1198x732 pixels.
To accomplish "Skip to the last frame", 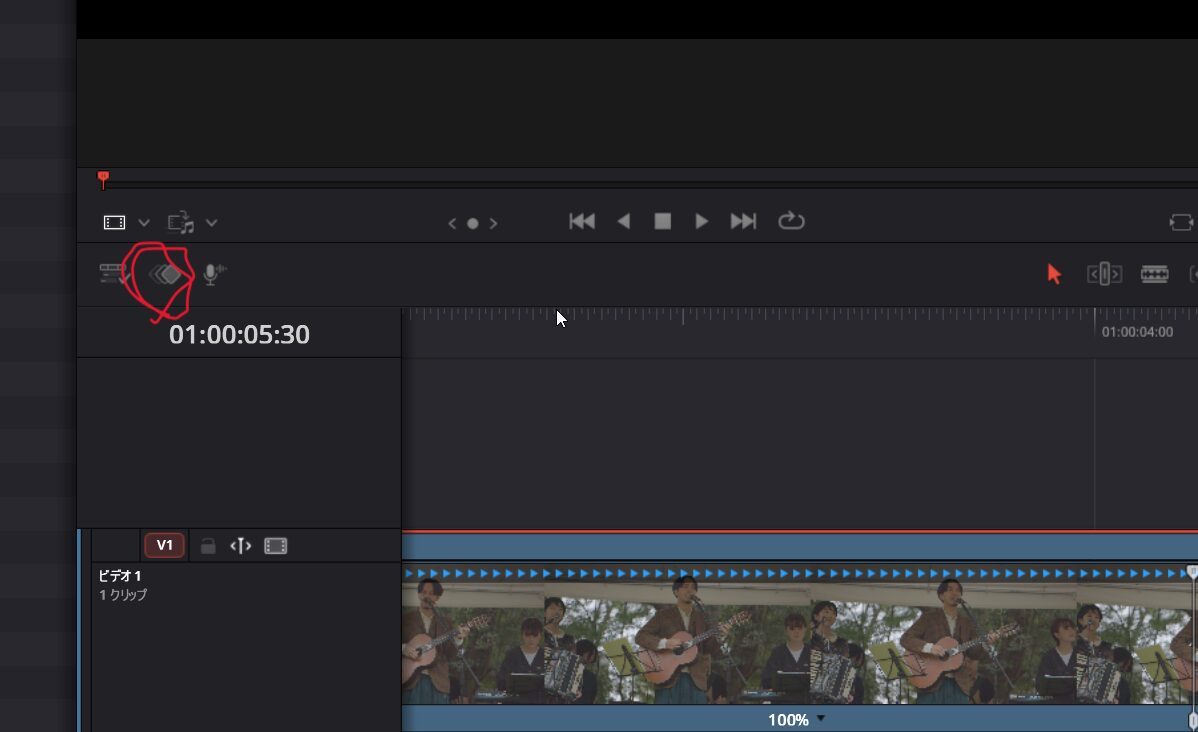I will tap(743, 222).
